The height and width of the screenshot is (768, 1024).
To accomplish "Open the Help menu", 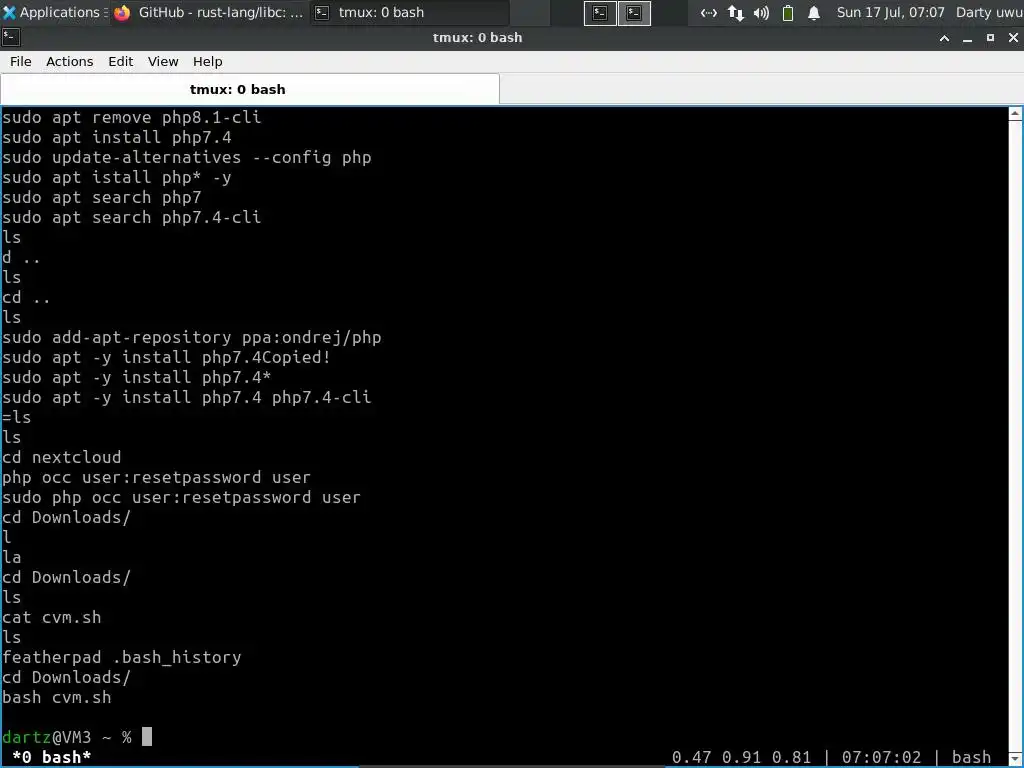I will point(207,61).
